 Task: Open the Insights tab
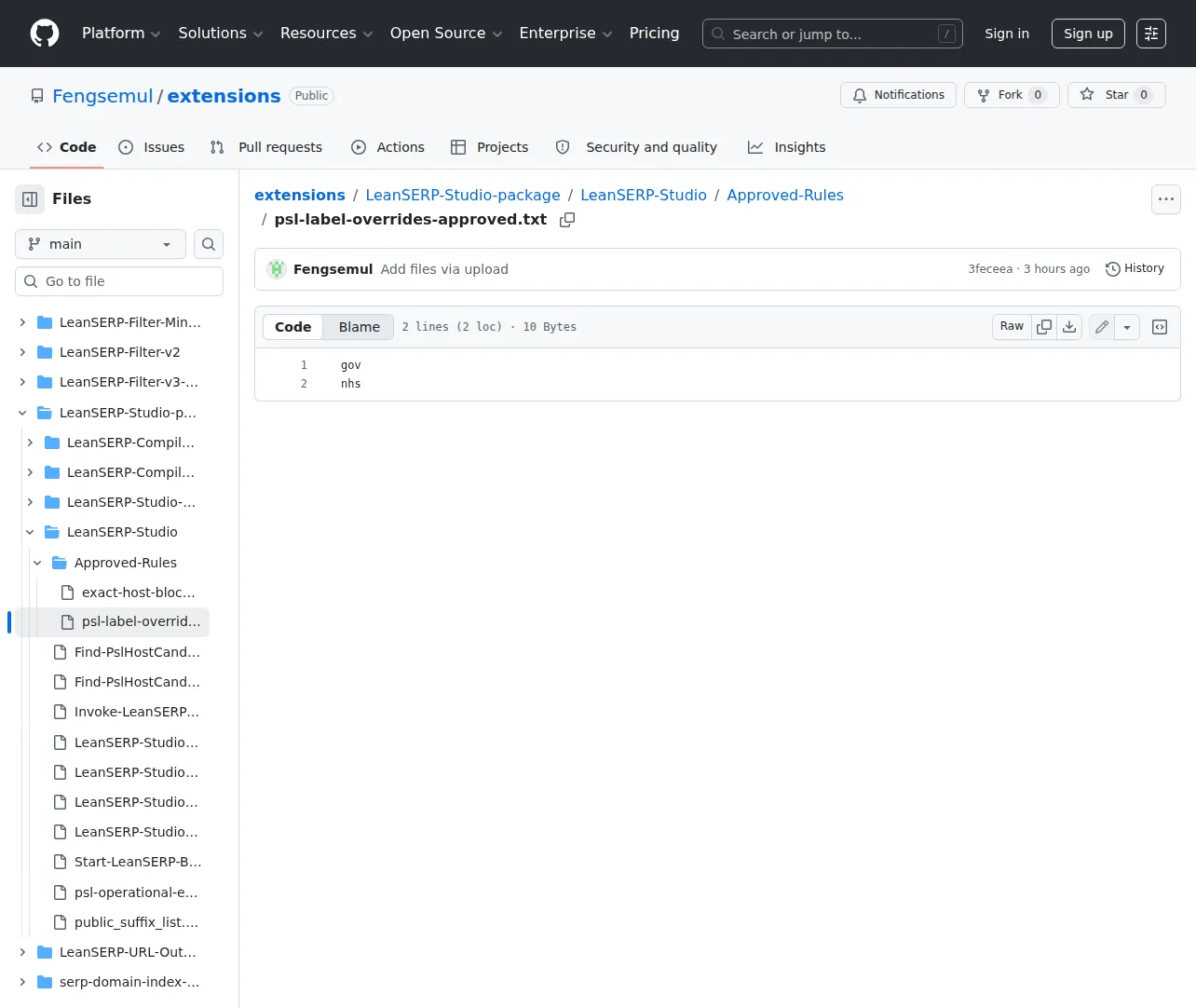coord(787,147)
